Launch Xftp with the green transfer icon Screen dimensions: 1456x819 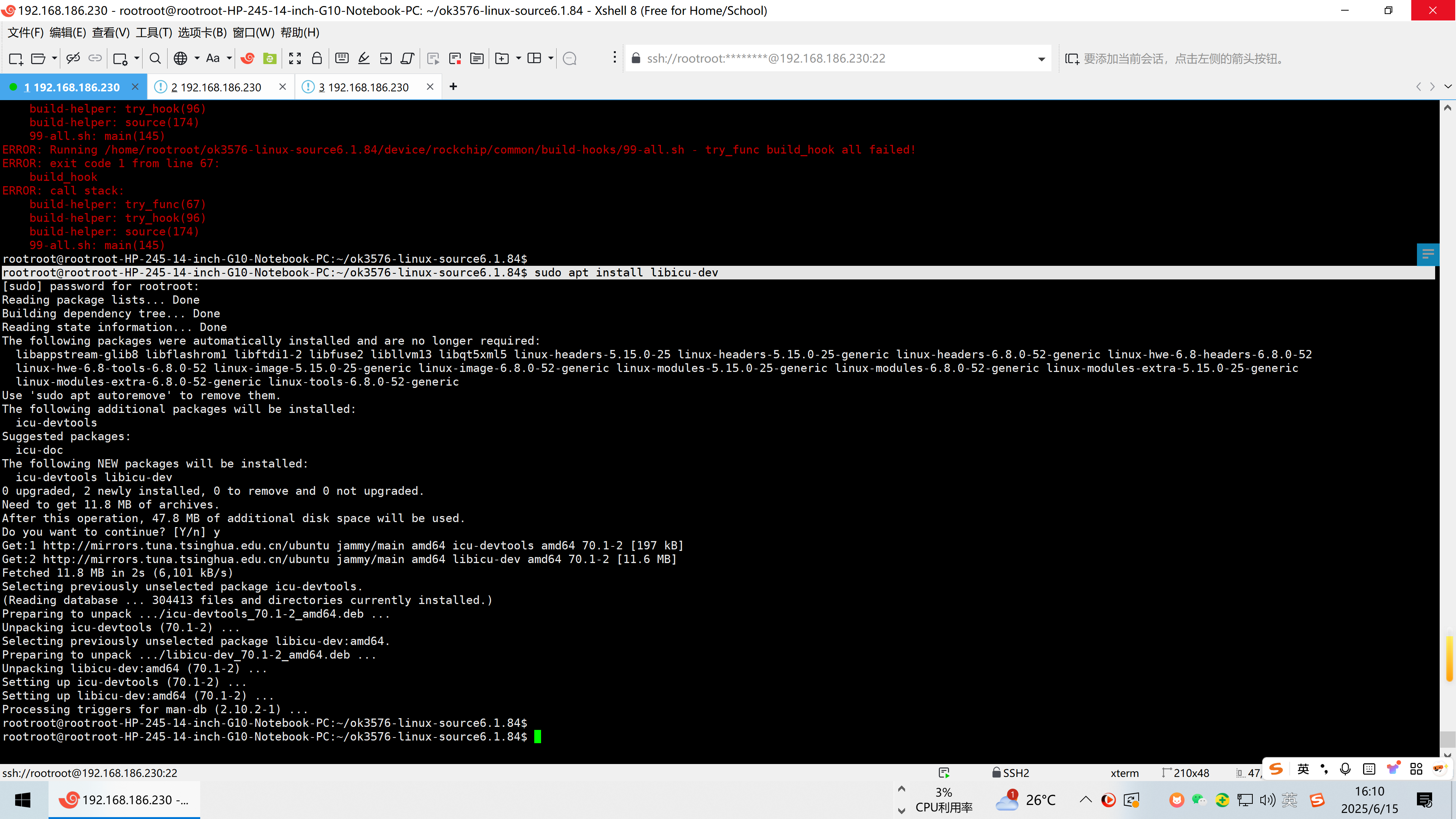click(270, 58)
